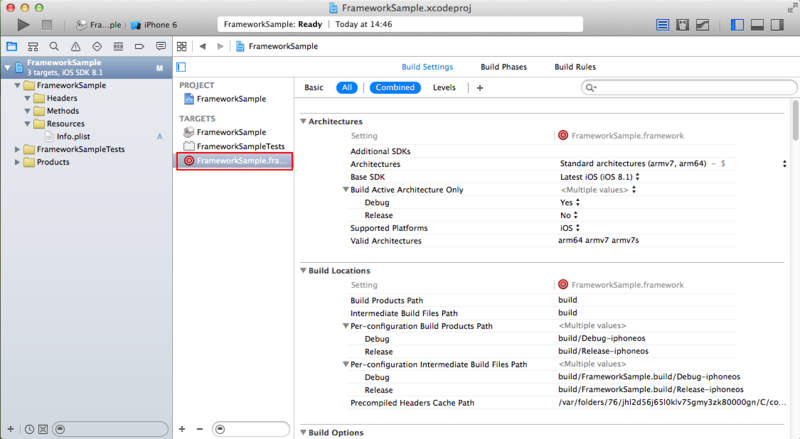Select the Levels view
The height and width of the screenshot is (439, 800).
coord(444,88)
